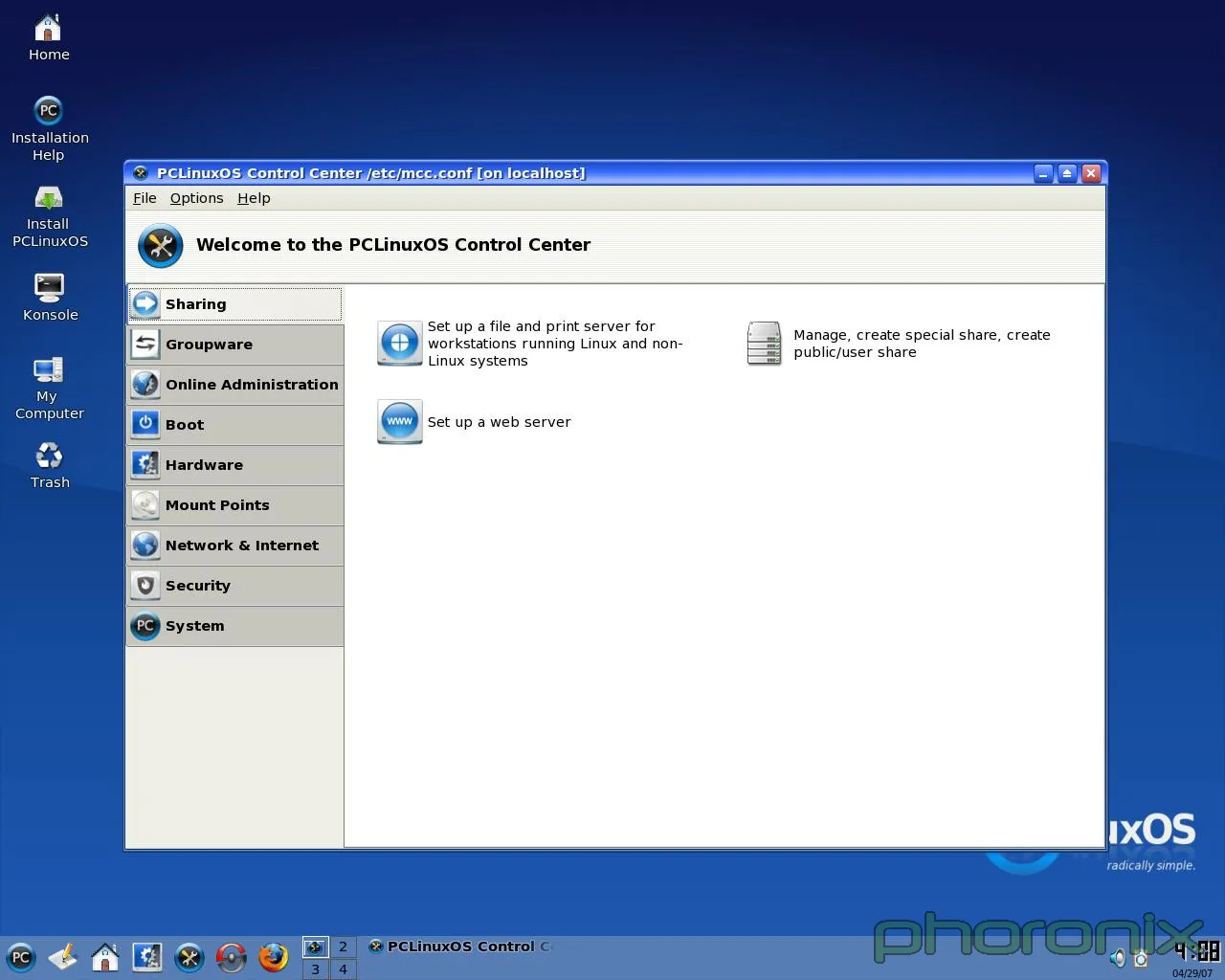
Task: Close the PCLinuxOS Control Center window
Action: [x=1091, y=173]
